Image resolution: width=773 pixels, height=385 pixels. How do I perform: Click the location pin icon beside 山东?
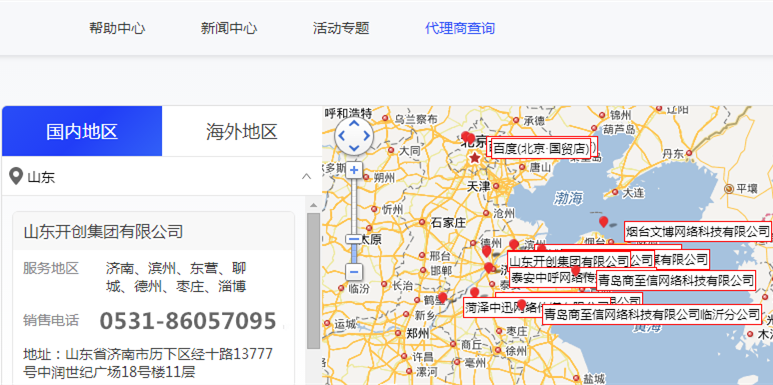coord(17,176)
